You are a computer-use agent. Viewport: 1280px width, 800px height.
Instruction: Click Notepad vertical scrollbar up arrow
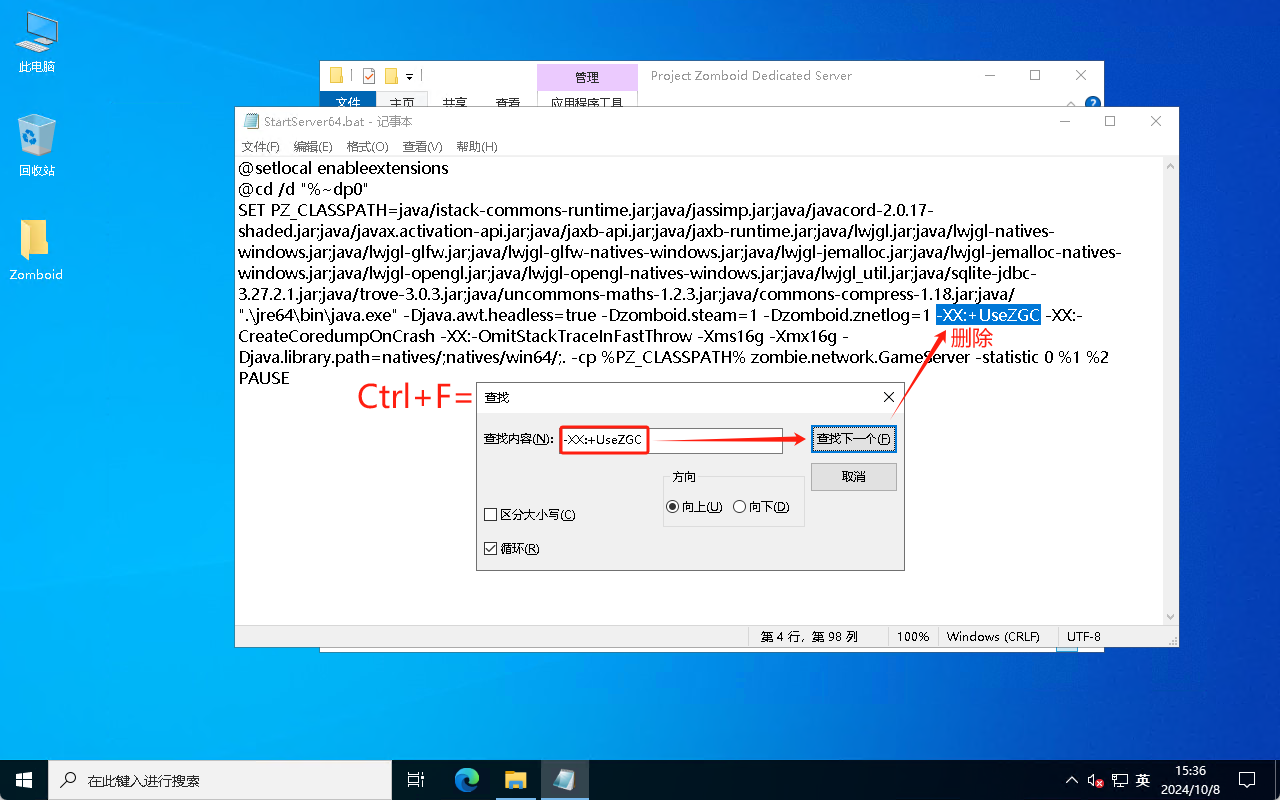pyautogui.click(x=1169, y=168)
